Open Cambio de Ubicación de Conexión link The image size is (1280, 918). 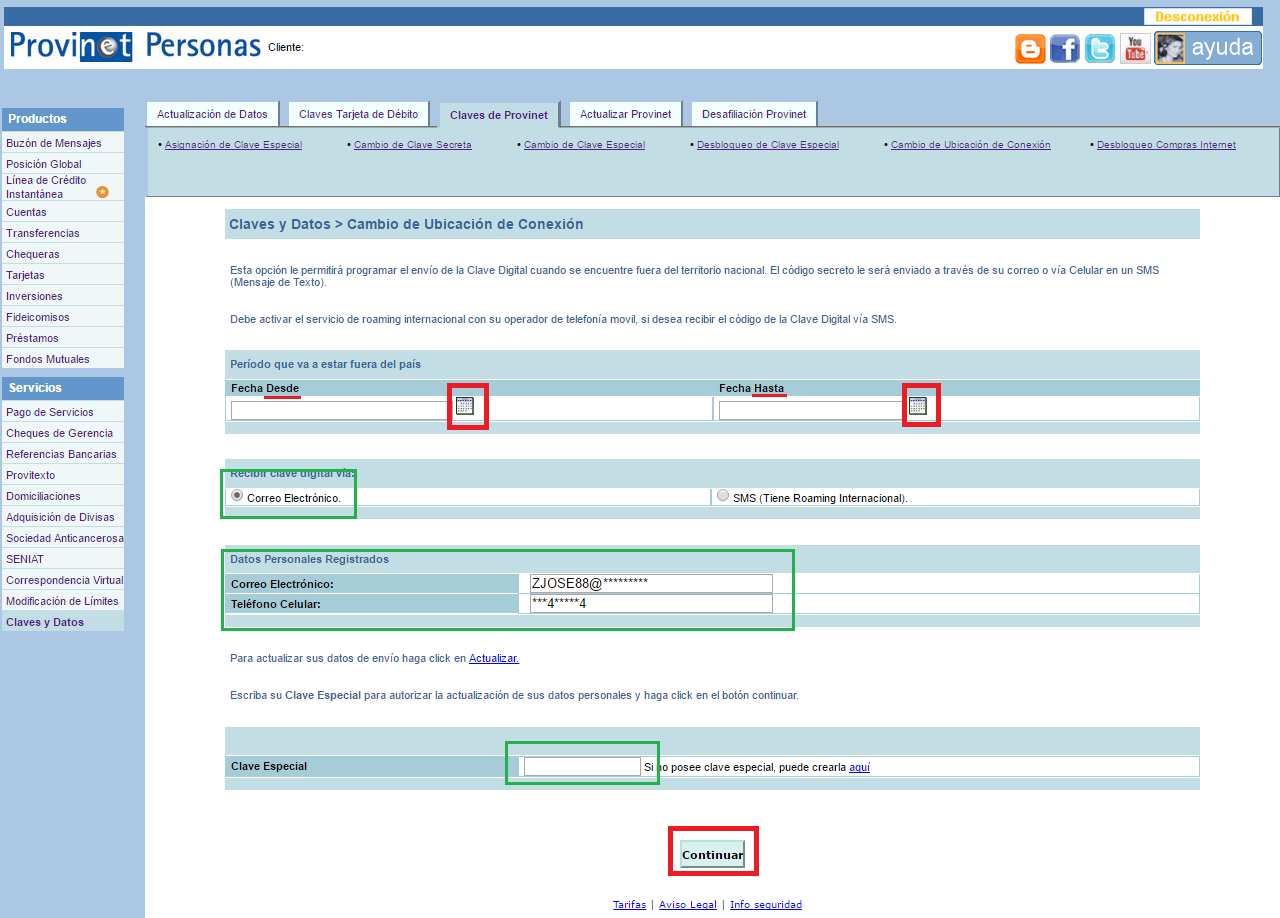(x=971, y=145)
